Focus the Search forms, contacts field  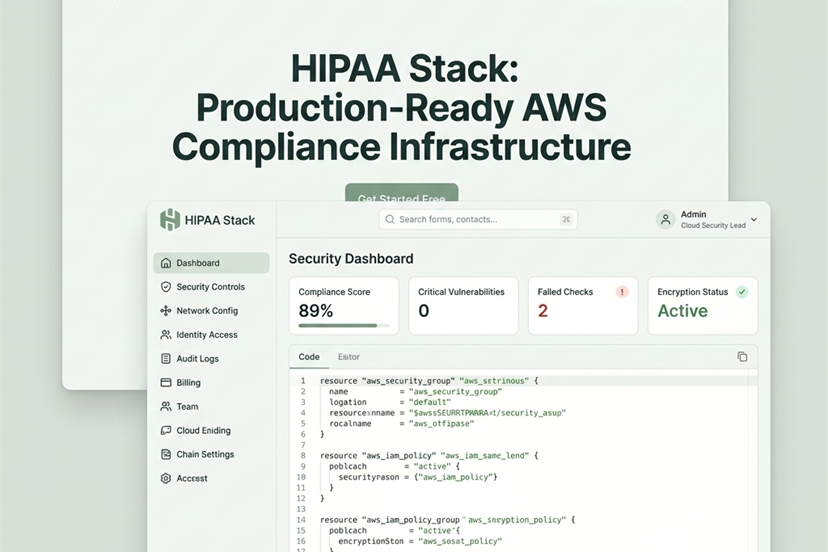478,219
